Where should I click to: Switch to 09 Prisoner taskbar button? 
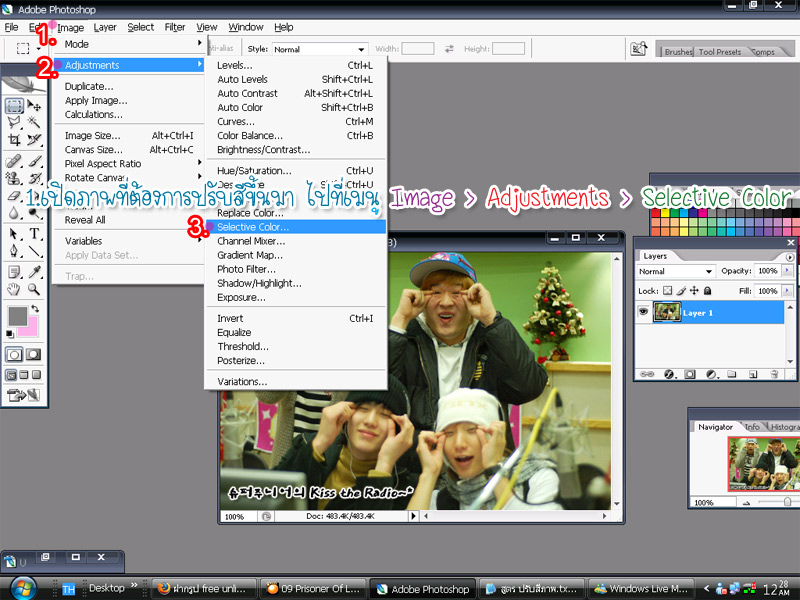point(313,589)
